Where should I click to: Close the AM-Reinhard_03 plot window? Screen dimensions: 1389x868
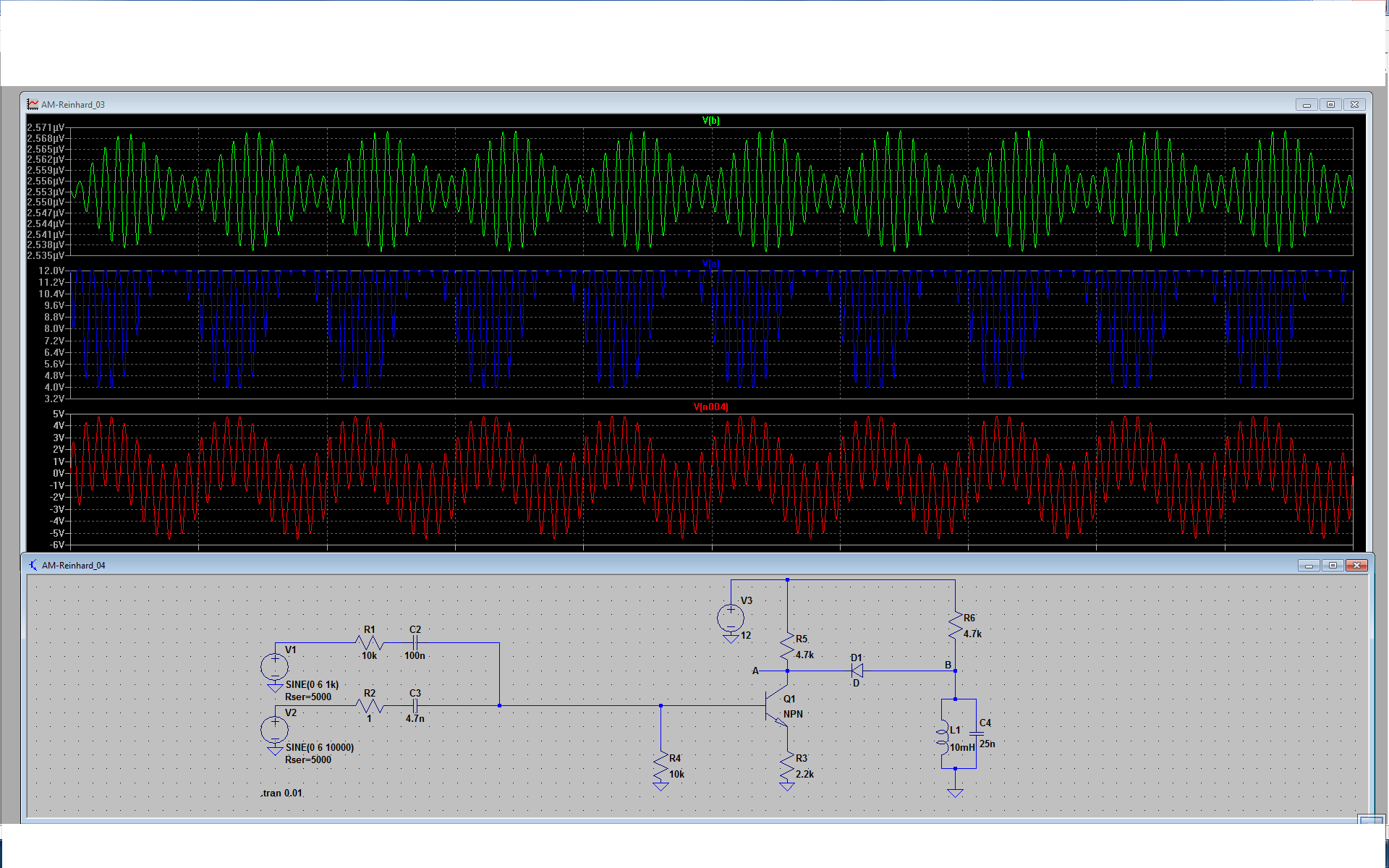point(1355,105)
